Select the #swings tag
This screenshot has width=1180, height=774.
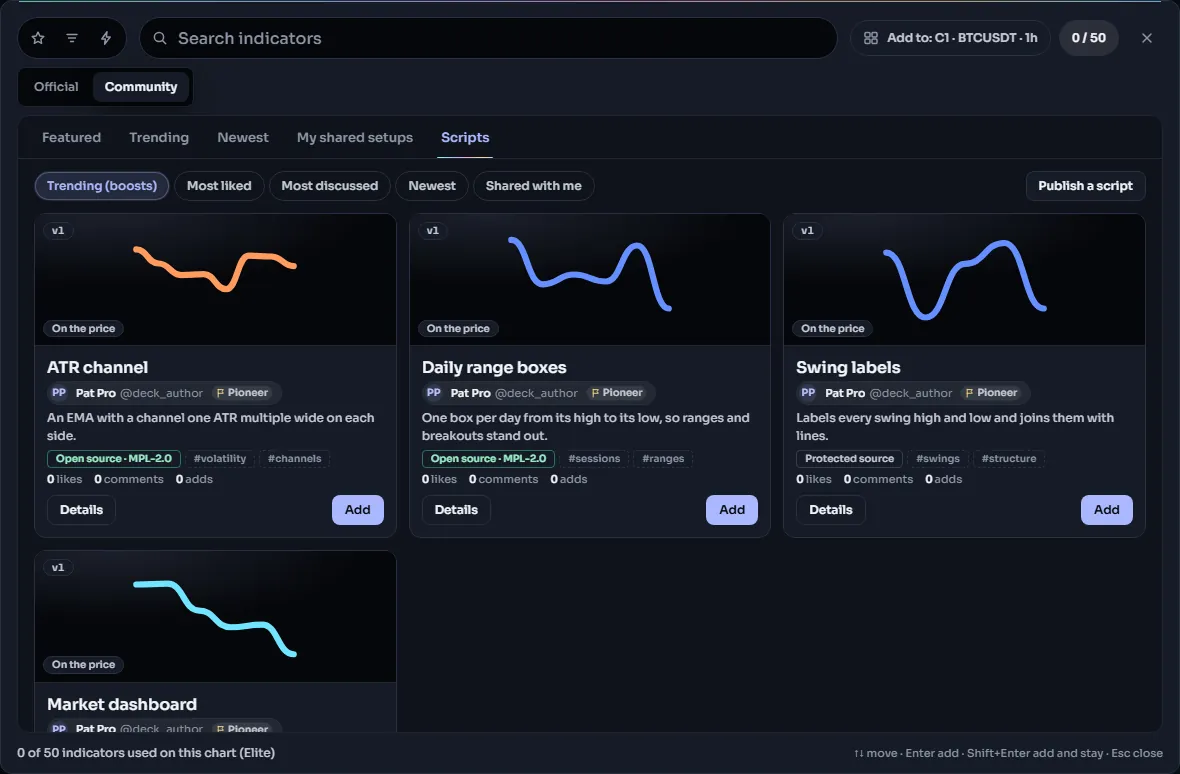point(938,459)
